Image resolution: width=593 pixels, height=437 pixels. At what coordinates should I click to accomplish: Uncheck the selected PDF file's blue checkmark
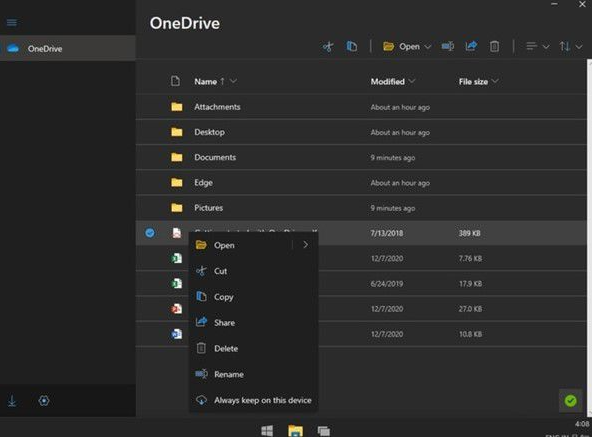click(150, 233)
